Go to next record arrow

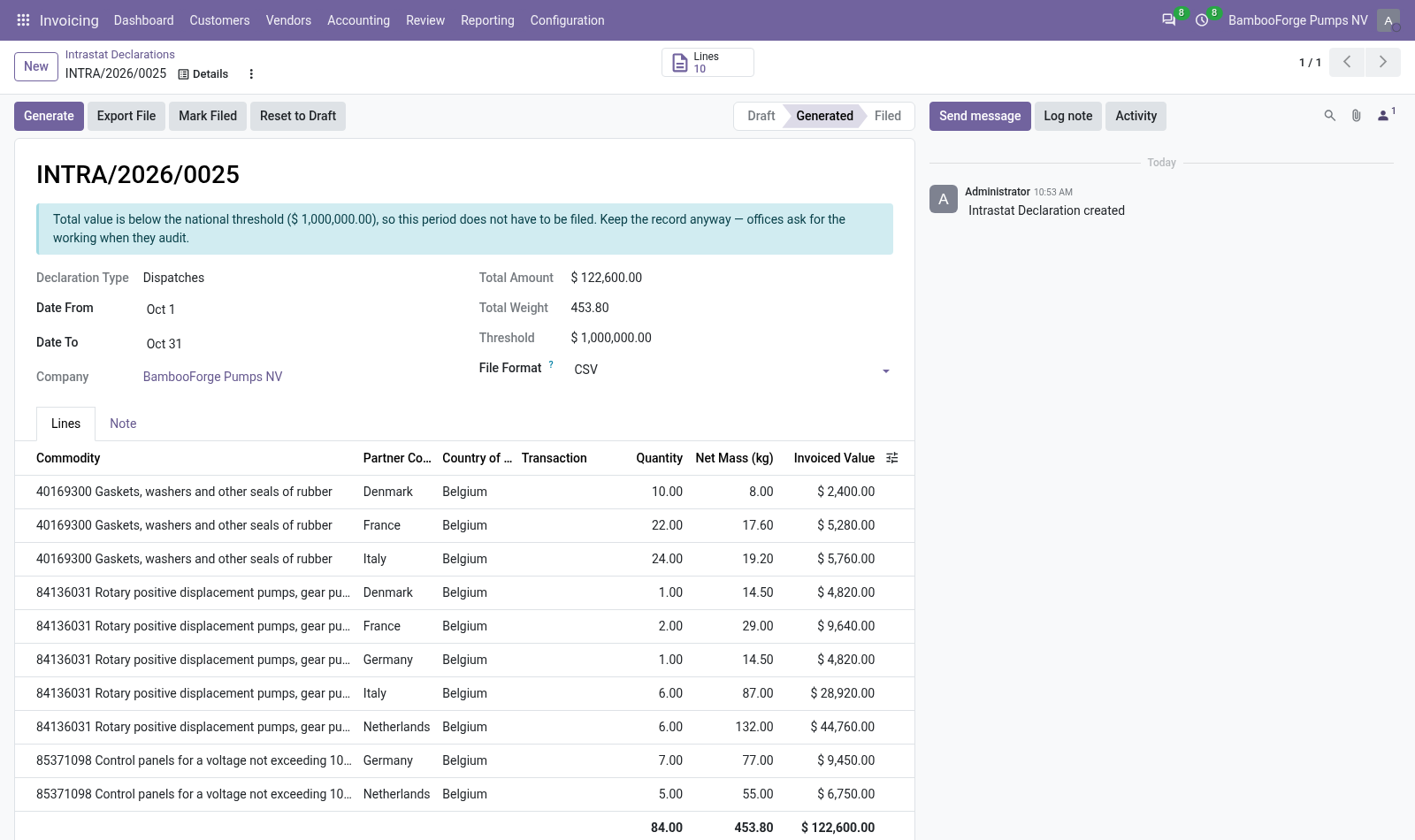point(1383,62)
